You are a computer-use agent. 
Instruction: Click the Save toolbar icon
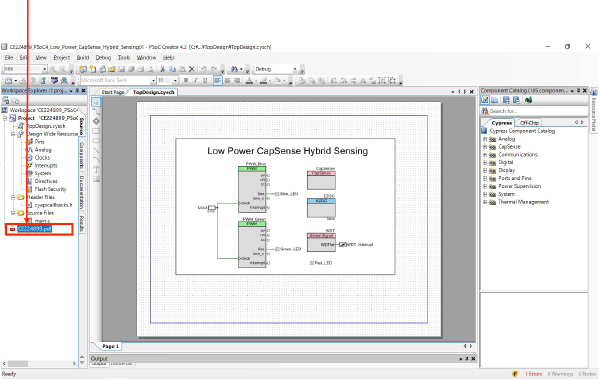[x=122, y=69]
